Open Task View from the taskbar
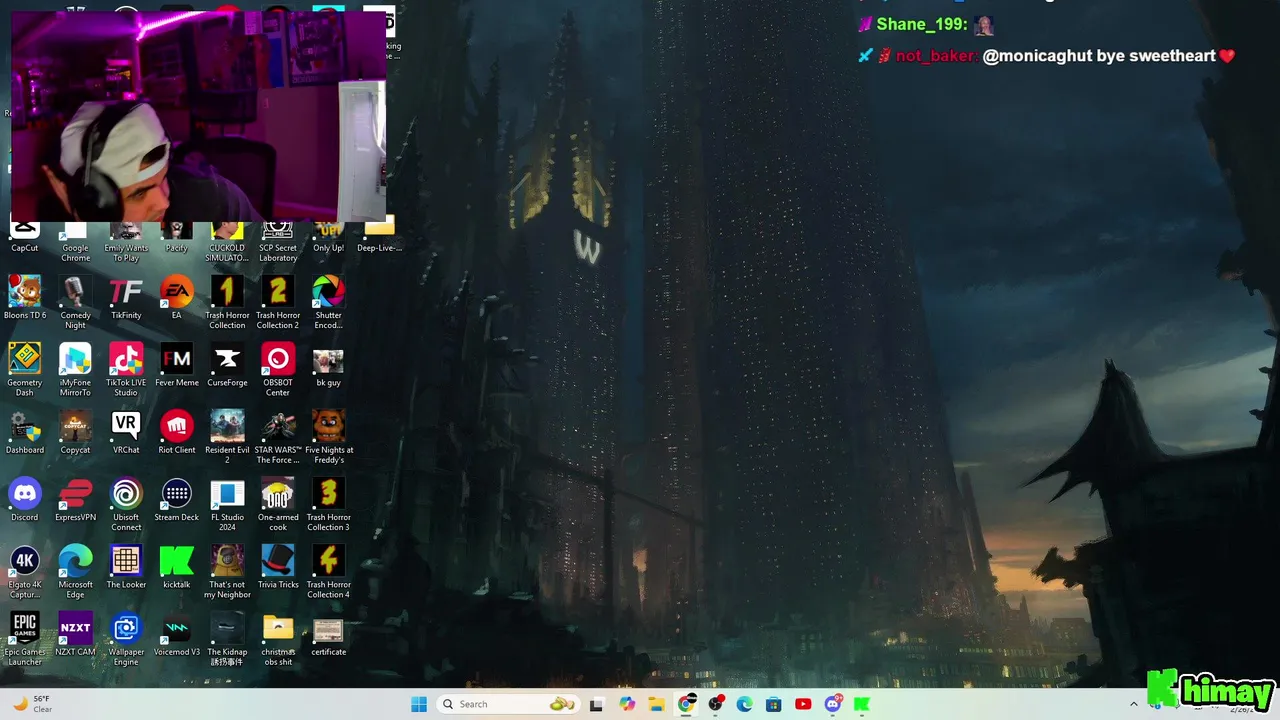1280x720 pixels. 597,704
